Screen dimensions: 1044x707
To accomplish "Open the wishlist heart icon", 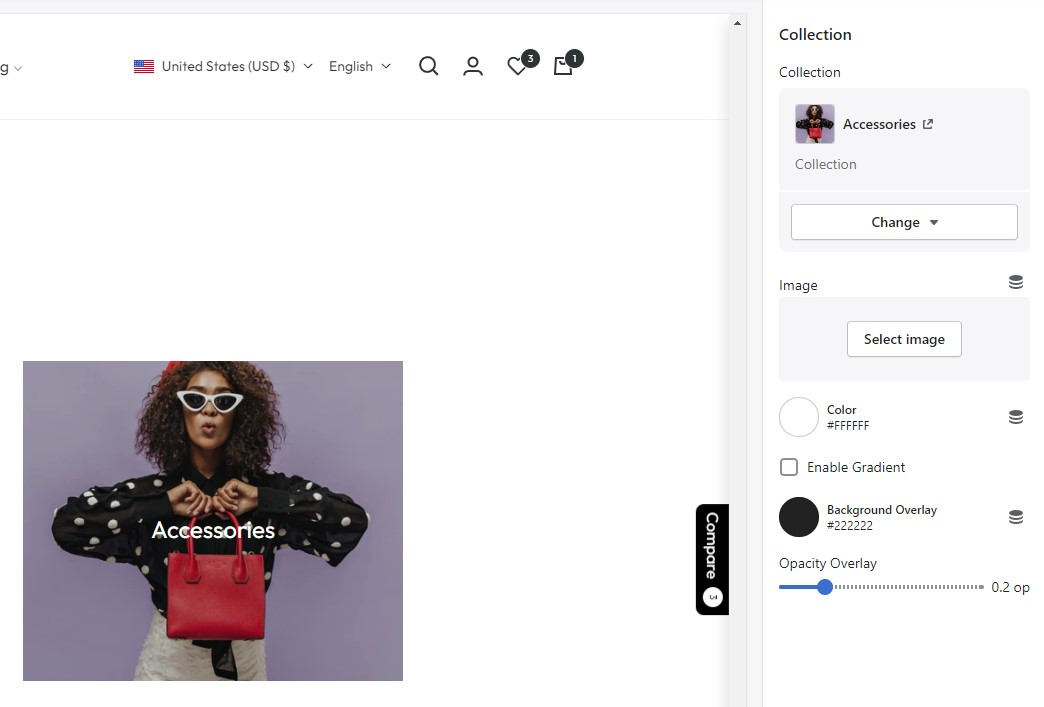I will [x=517, y=66].
